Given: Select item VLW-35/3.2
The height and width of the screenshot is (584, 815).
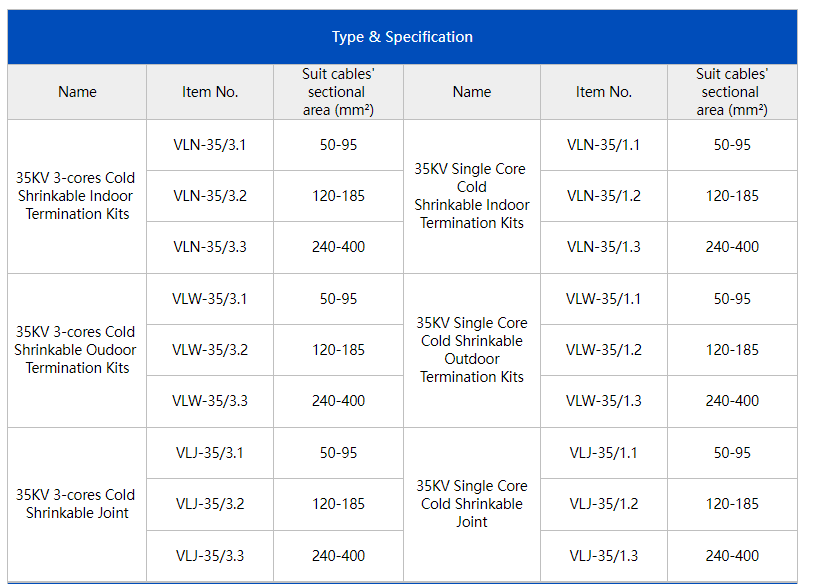Looking at the screenshot, I should (209, 350).
